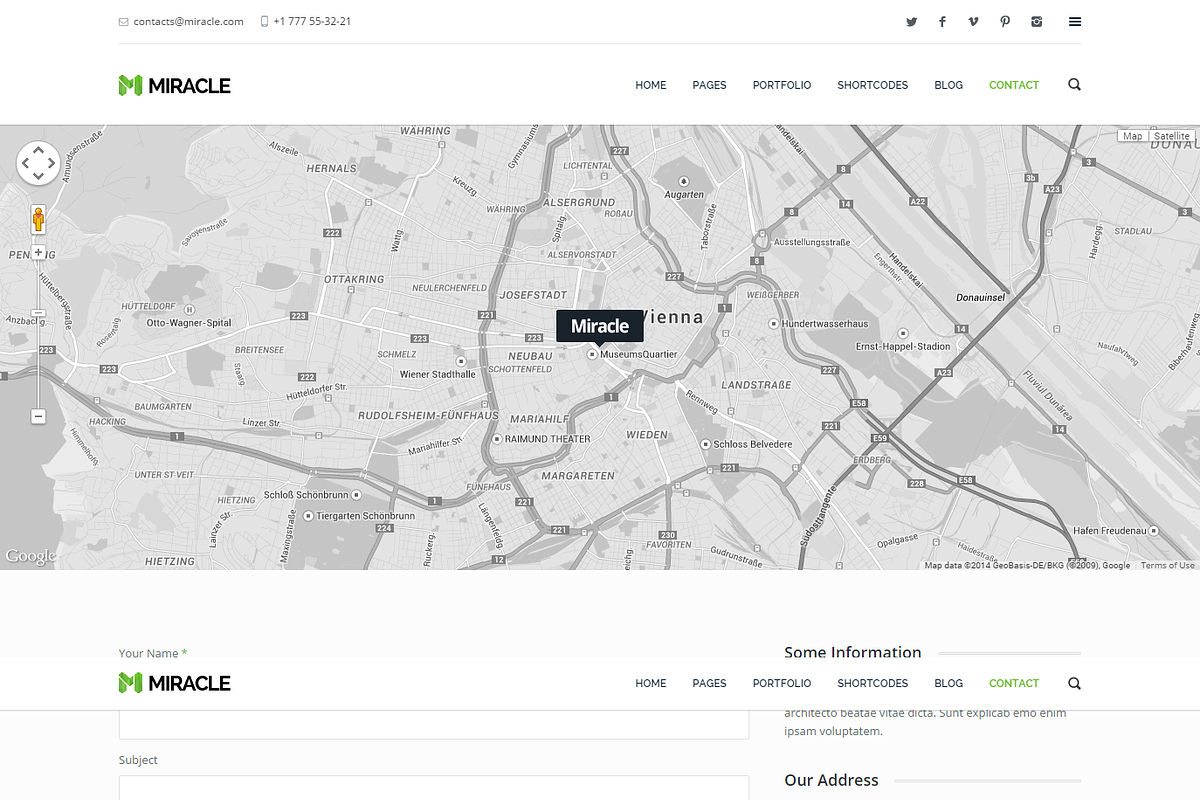The height and width of the screenshot is (800, 1200).
Task: Open the hamburger menu icon in top bar
Action: 1075,22
